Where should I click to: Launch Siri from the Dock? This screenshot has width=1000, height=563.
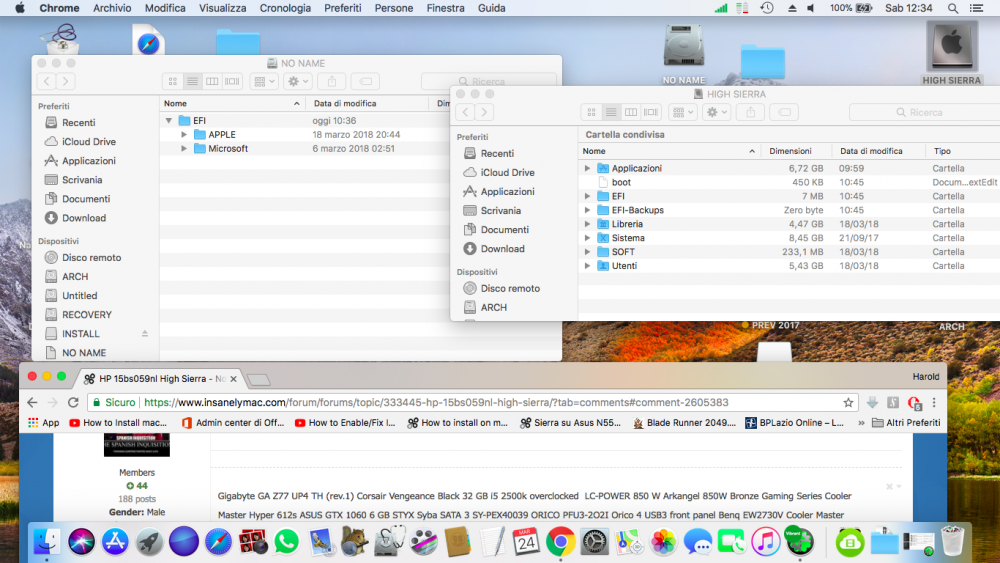click(x=81, y=542)
